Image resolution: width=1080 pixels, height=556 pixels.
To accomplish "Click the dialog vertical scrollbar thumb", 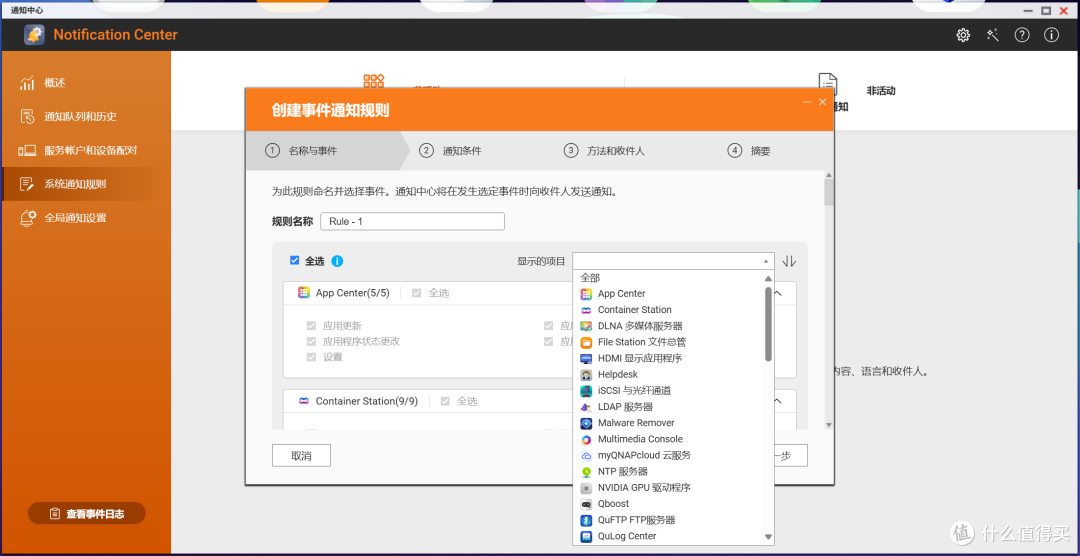I will (x=829, y=192).
